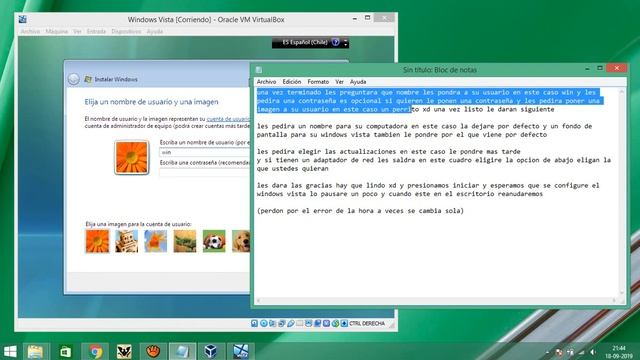
Task: Switch to Notepad via its taskbar icon
Action: pyautogui.click(x=182, y=351)
